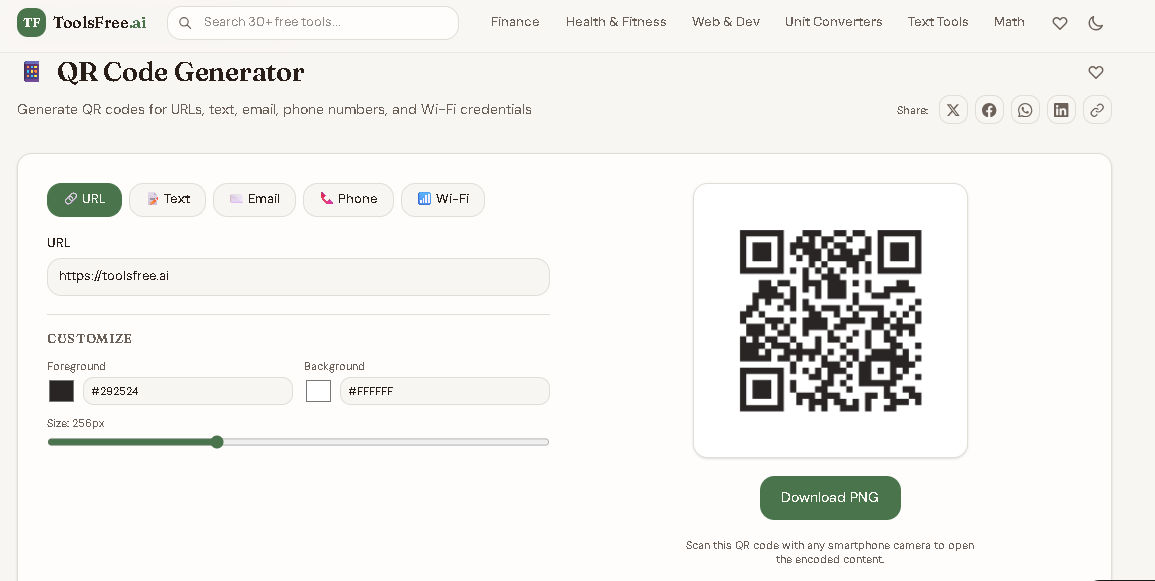Share the tool on X
1155x581 pixels.
tap(953, 110)
